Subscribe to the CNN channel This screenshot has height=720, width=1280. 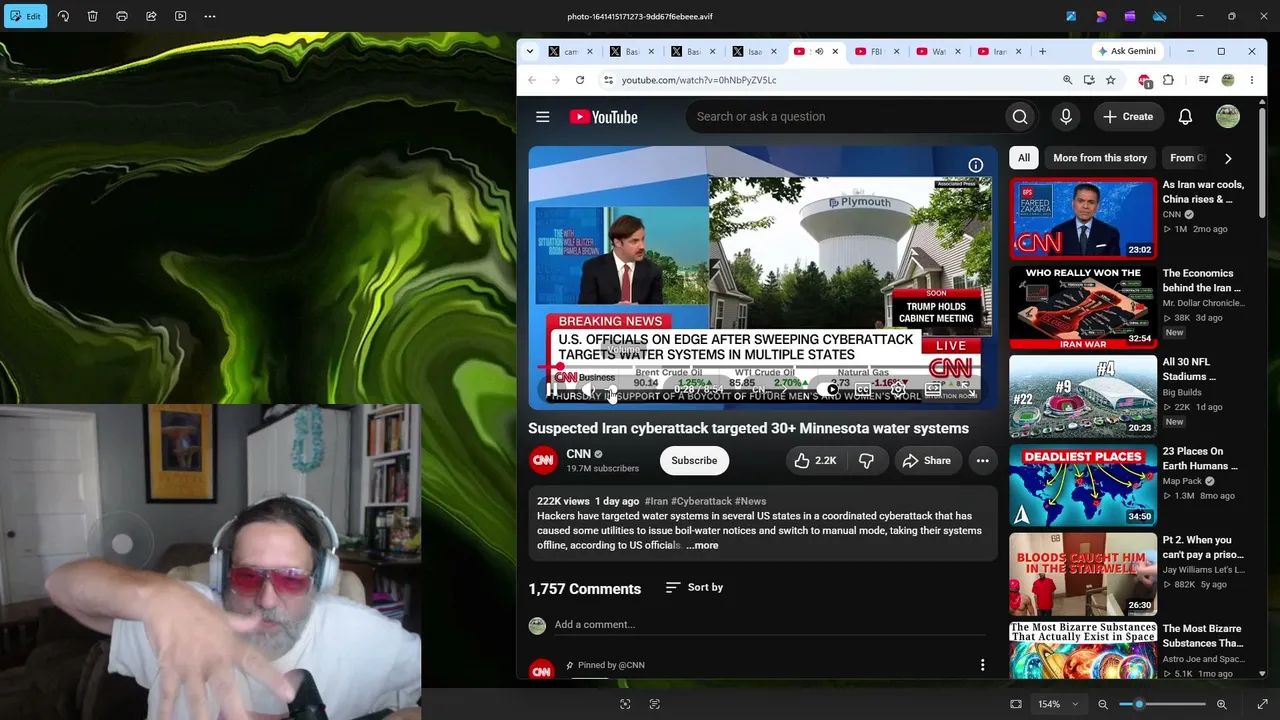click(694, 460)
